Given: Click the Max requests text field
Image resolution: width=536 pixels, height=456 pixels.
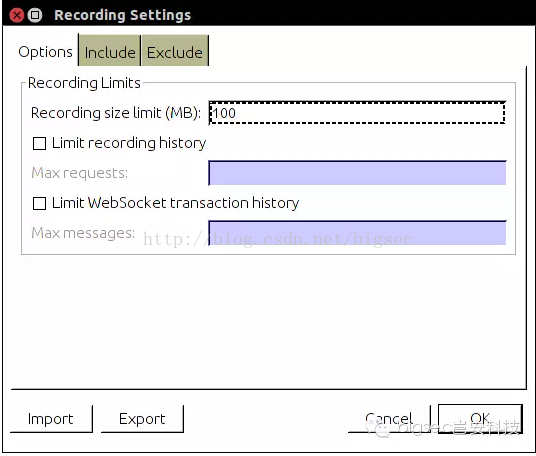Looking at the screenshot, I should (357, 173).
